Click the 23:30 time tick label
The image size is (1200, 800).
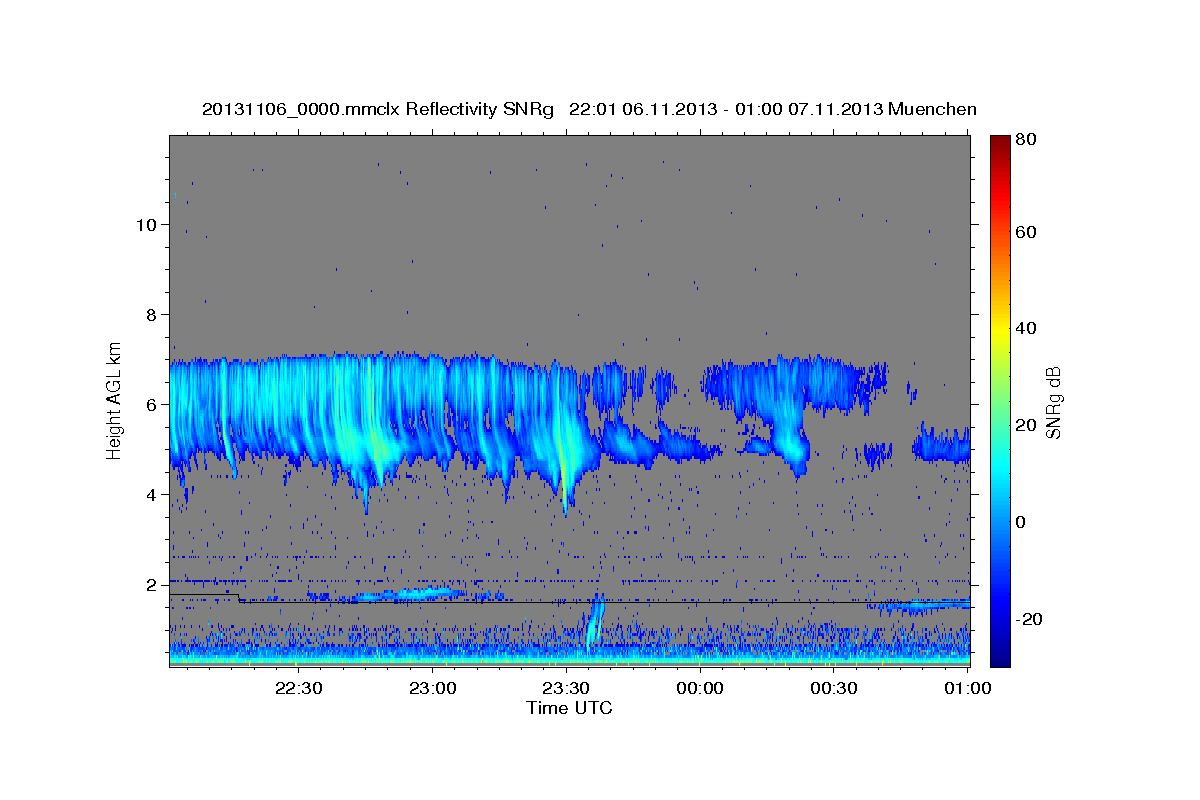click(x=566, y=689)
